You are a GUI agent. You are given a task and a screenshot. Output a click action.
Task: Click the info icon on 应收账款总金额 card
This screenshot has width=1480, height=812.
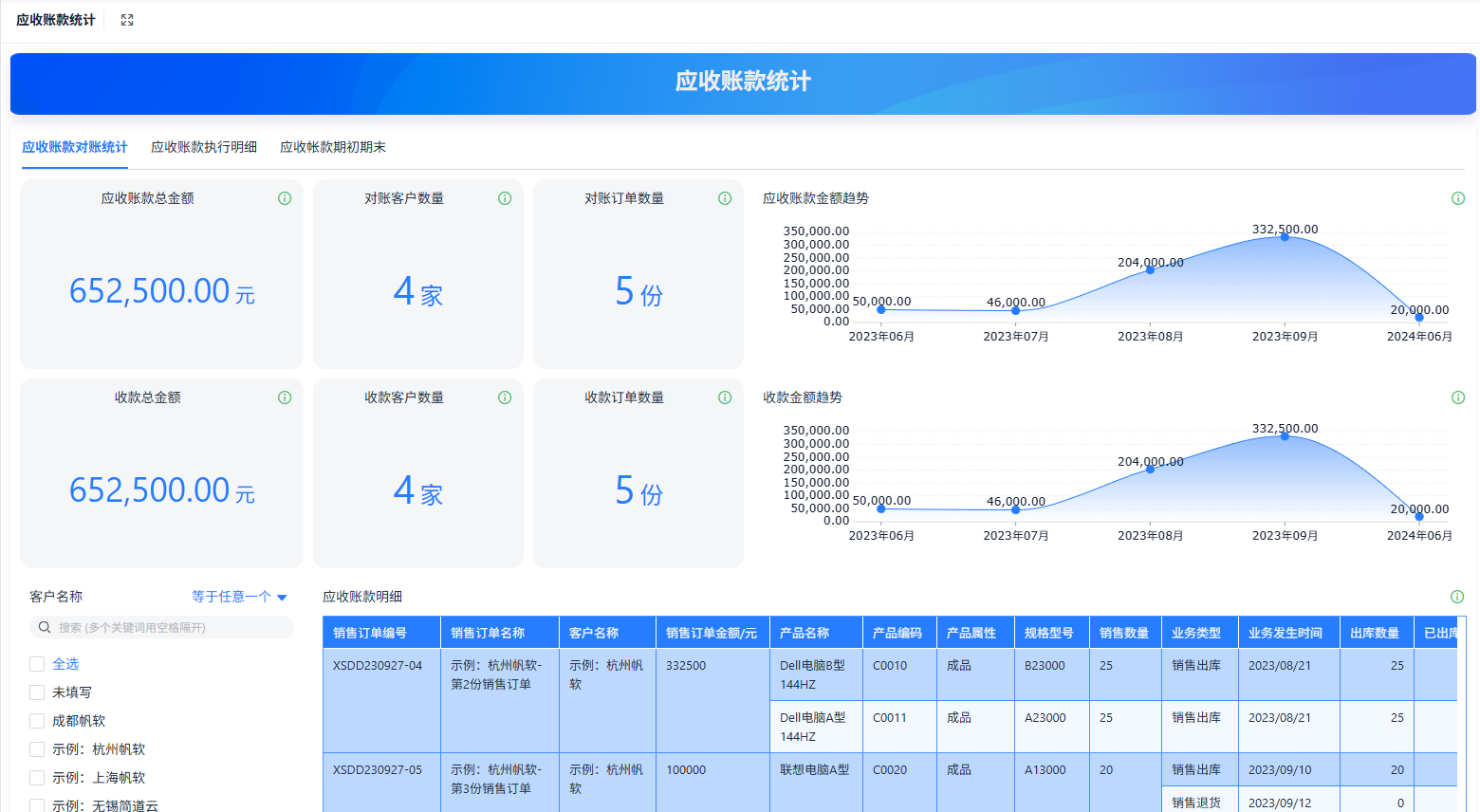pos(284,198)
